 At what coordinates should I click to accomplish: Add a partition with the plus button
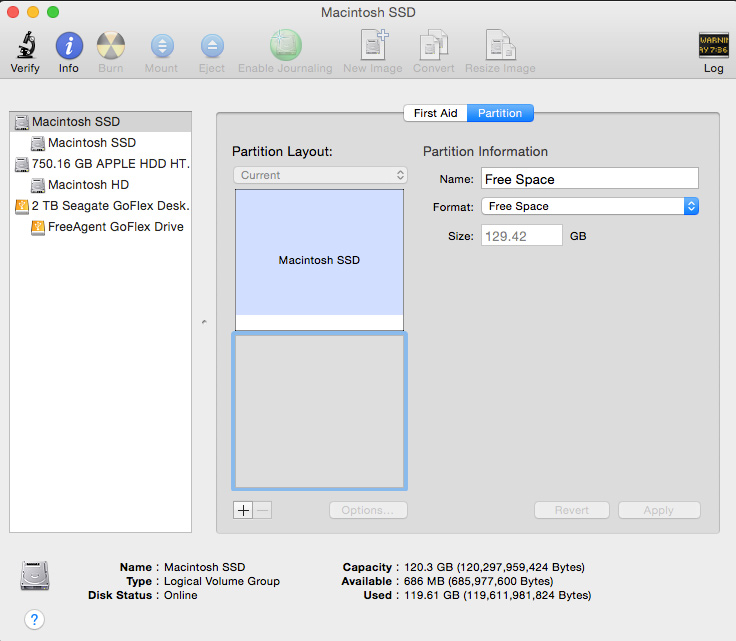[243, 510]
